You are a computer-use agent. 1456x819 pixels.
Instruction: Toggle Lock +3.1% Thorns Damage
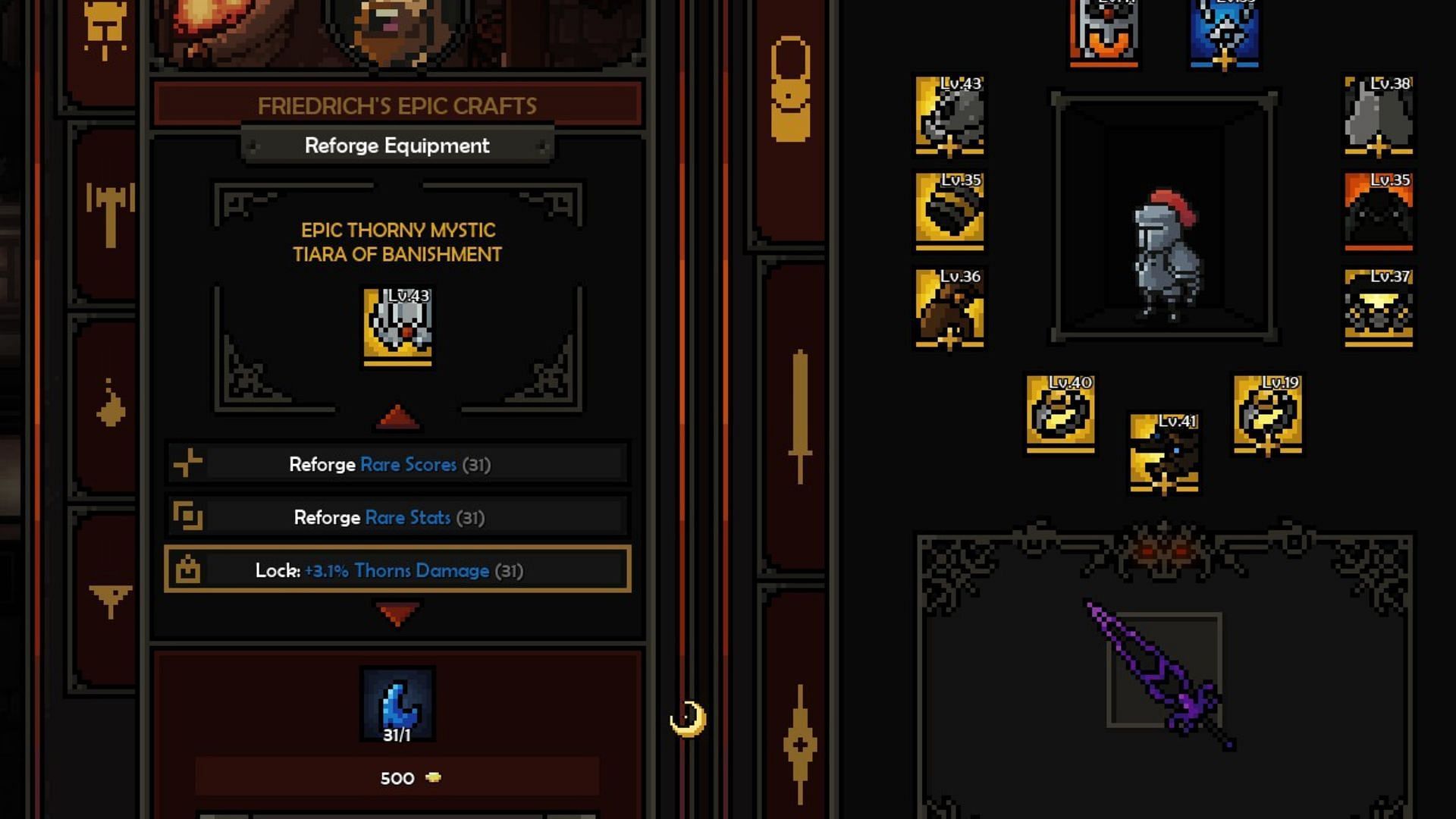pos(397,570)
